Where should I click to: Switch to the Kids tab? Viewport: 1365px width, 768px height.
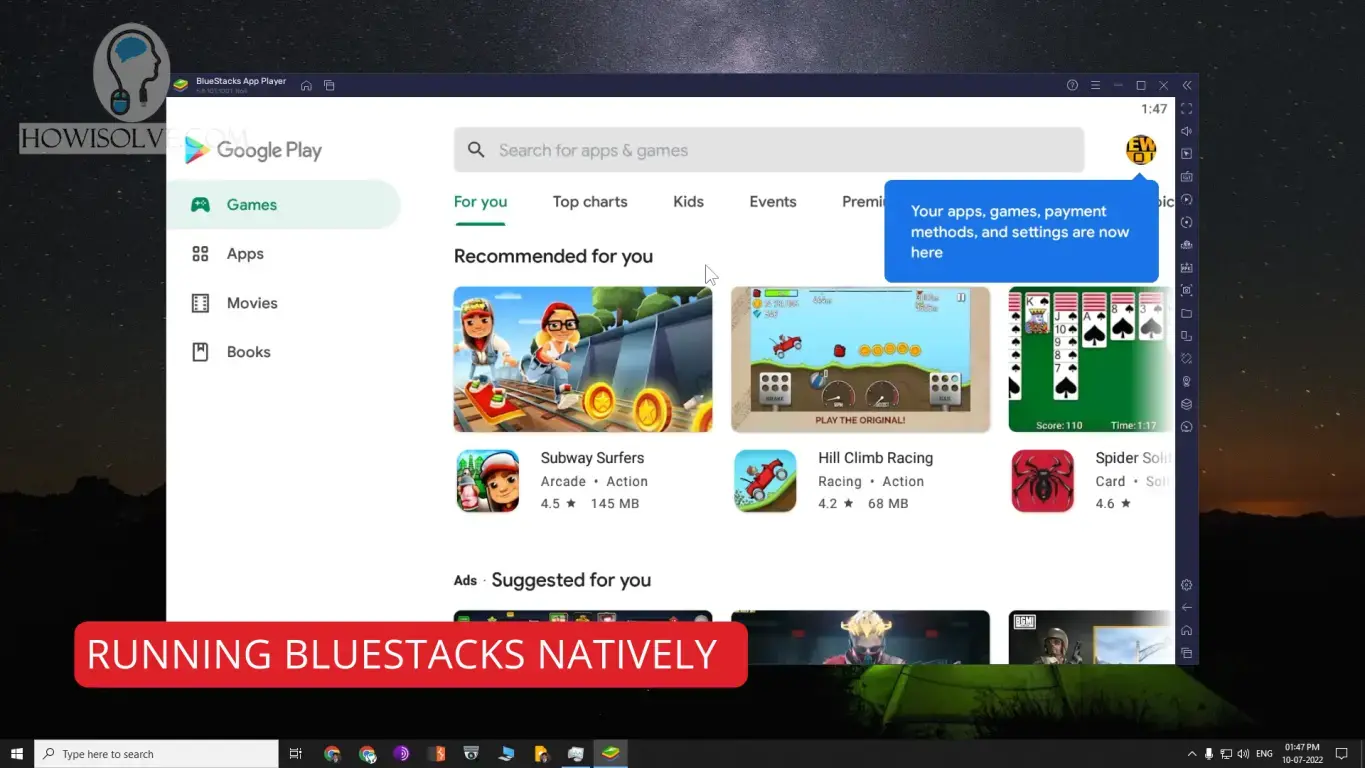(688, 202)
